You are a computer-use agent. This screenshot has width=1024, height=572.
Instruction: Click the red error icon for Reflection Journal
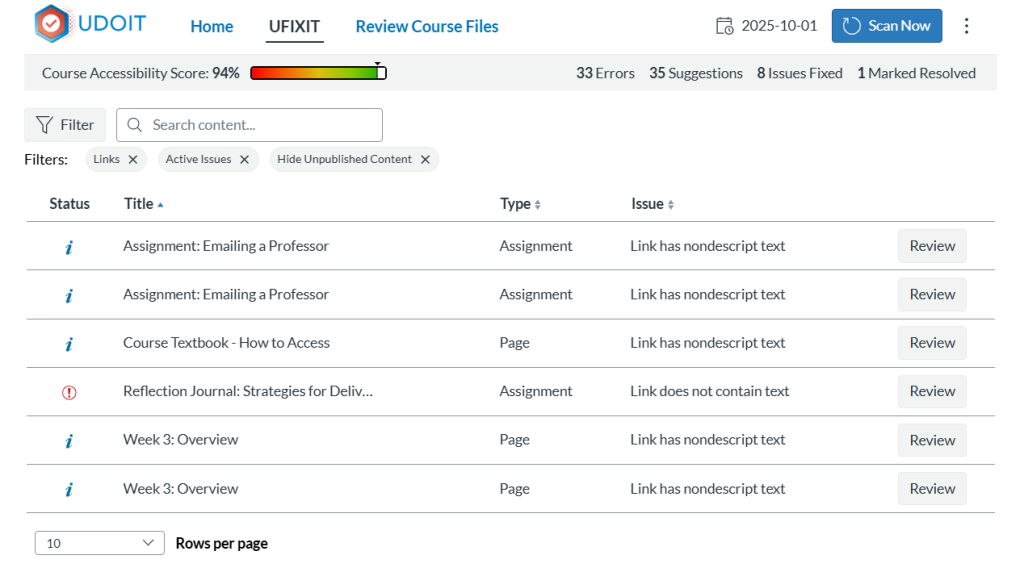coord(69,392)
